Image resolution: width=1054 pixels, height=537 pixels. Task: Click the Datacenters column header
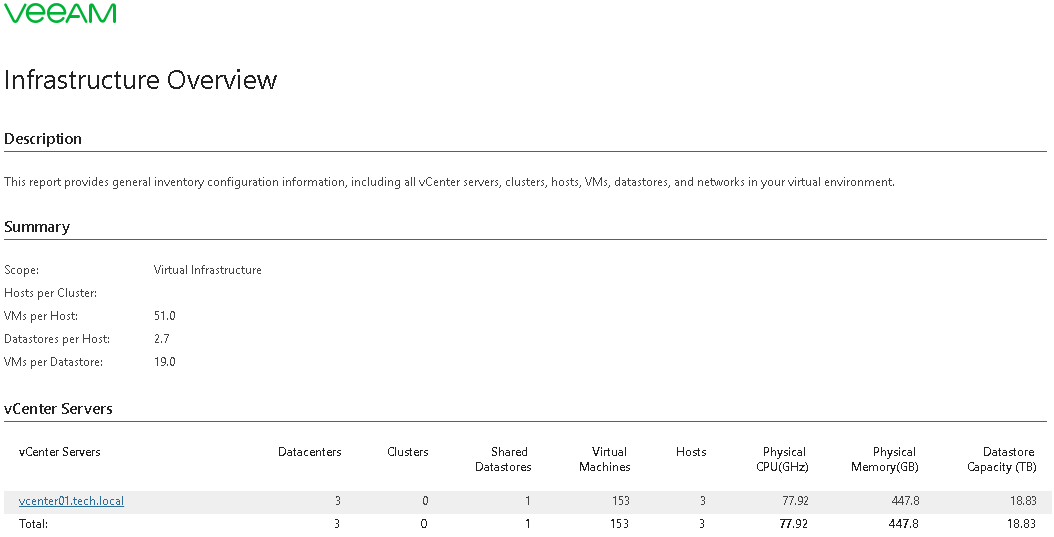pyautogui.click(x=310, y=452)
